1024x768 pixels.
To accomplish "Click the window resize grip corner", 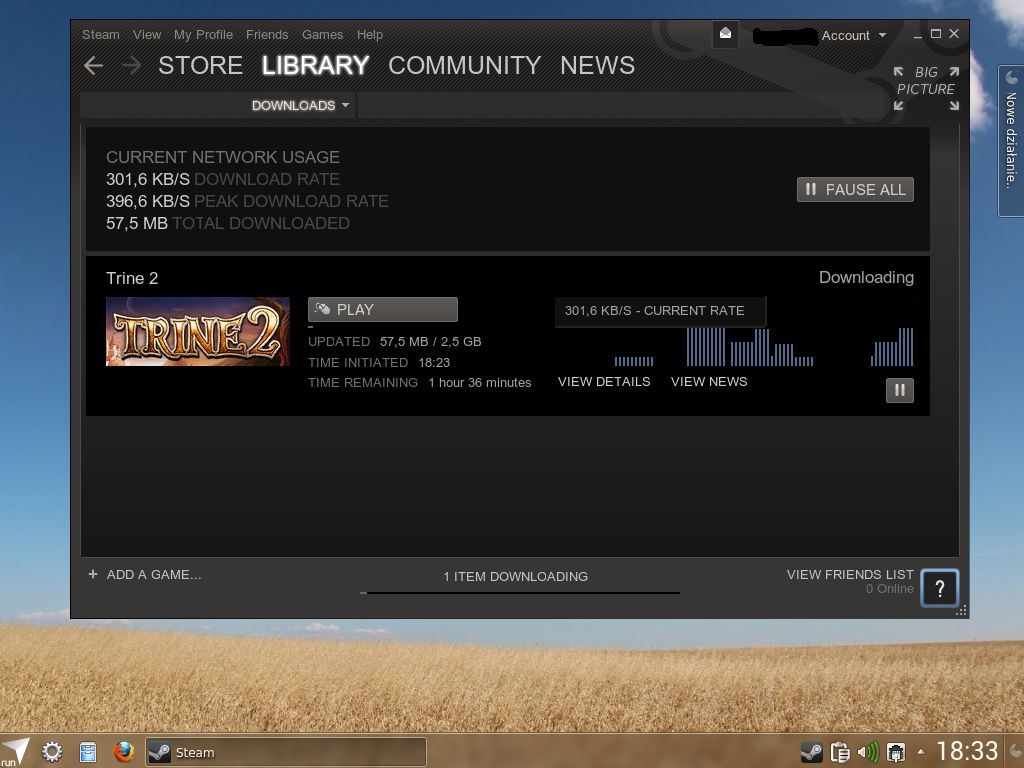I will [961, 611].
